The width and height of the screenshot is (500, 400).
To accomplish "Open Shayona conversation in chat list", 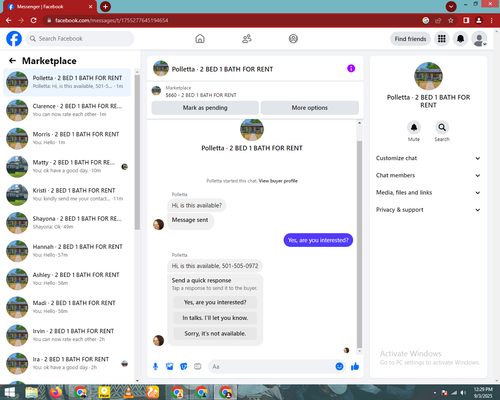I will 67,223.
